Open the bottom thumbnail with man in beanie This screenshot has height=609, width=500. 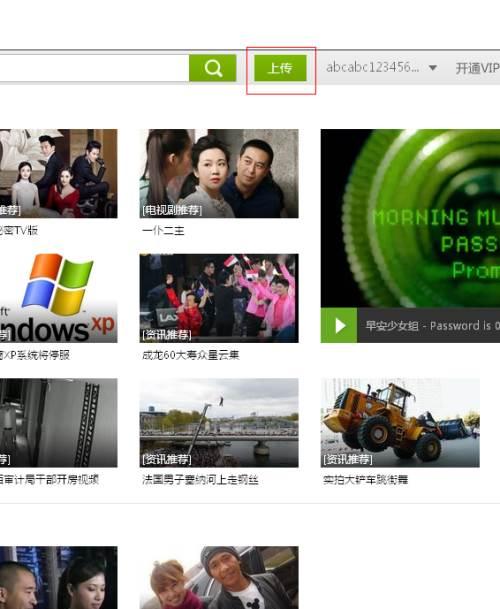point(219,578)
